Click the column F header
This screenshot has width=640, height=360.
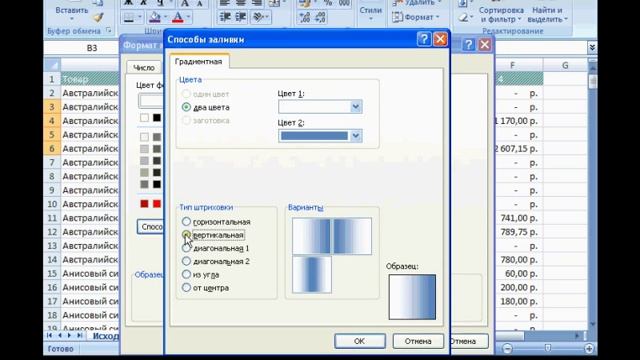(518, 65)
